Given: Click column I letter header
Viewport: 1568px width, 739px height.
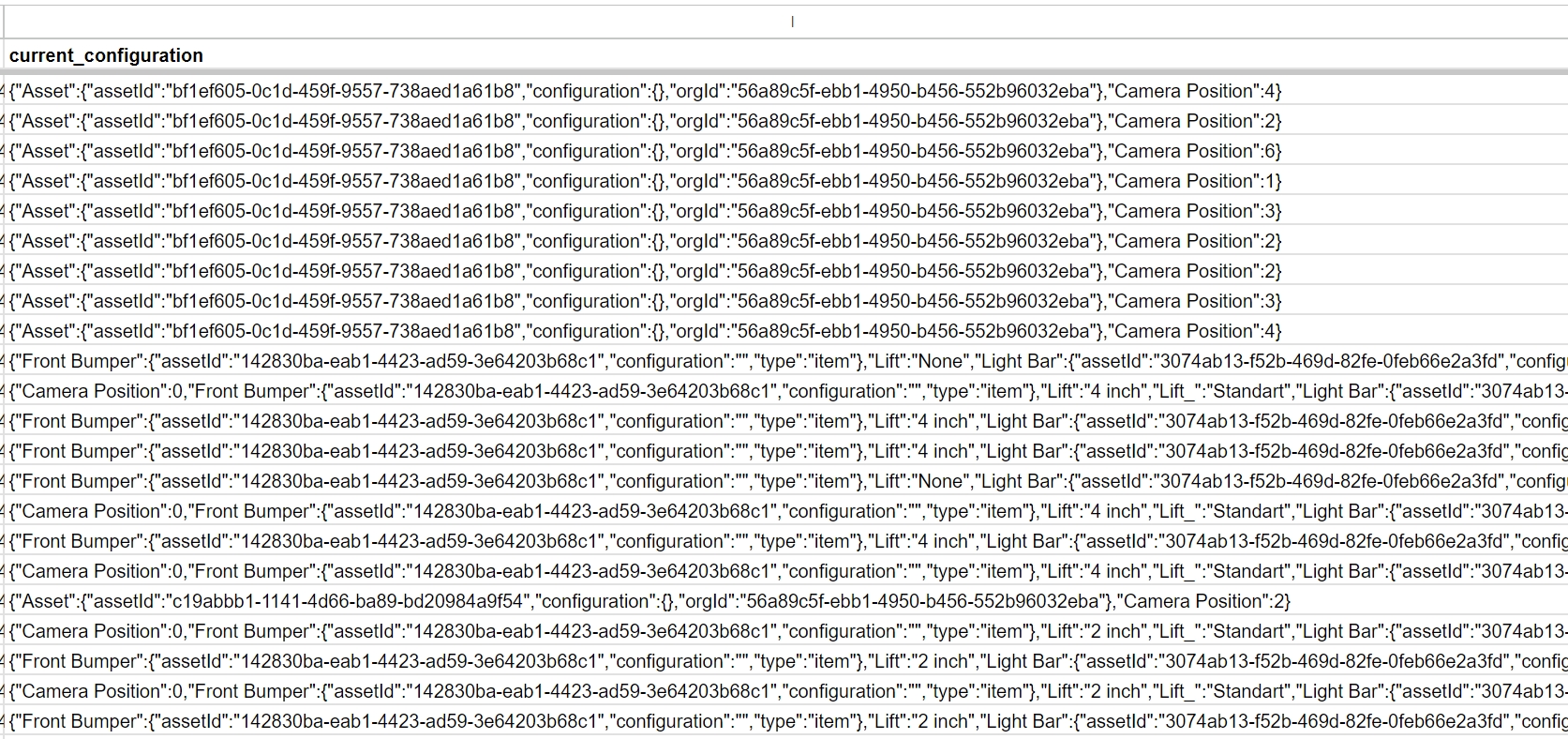Looking at the screenshot, I should pos(792,22).
